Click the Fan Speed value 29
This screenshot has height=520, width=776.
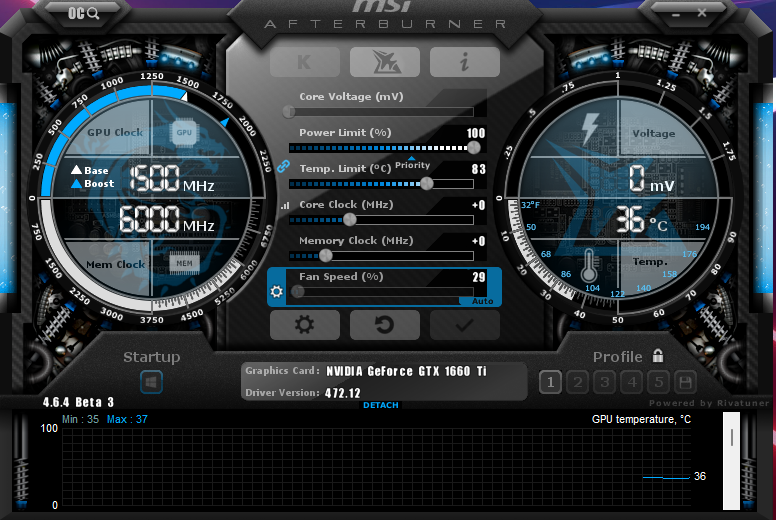tap(479, 277)
